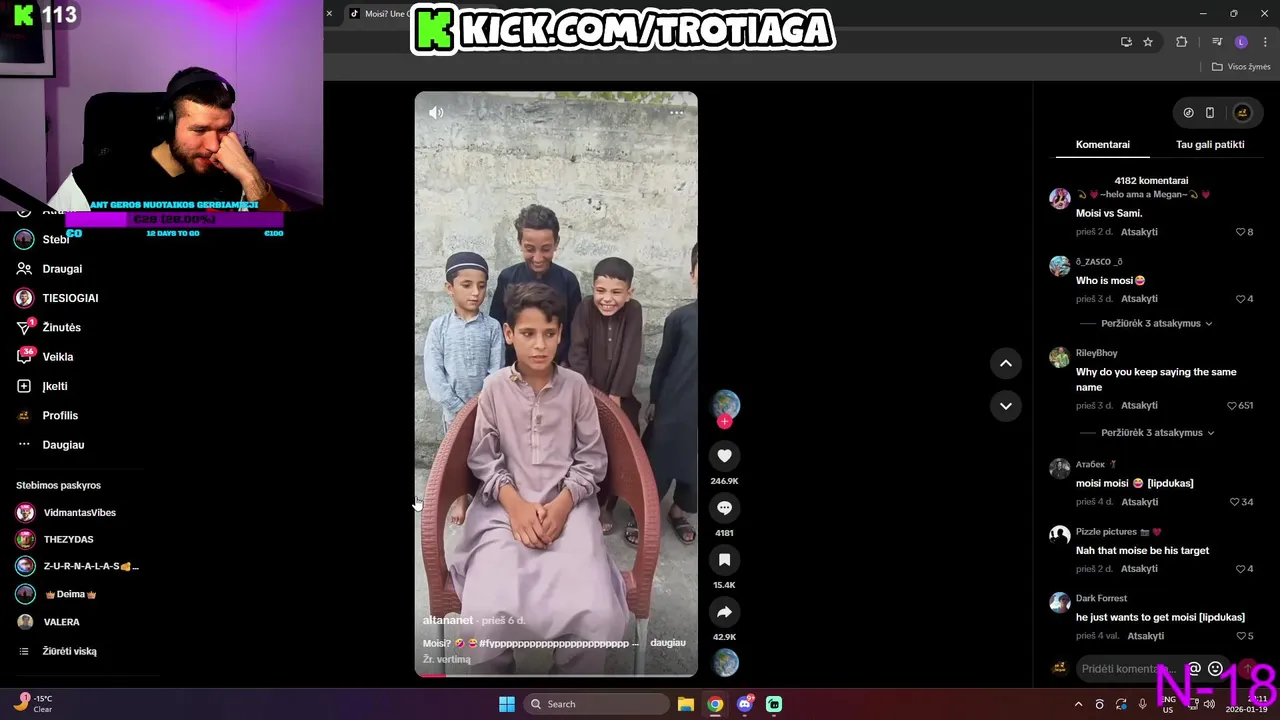Insert a mention with the @ icon

coord(1194,669)
